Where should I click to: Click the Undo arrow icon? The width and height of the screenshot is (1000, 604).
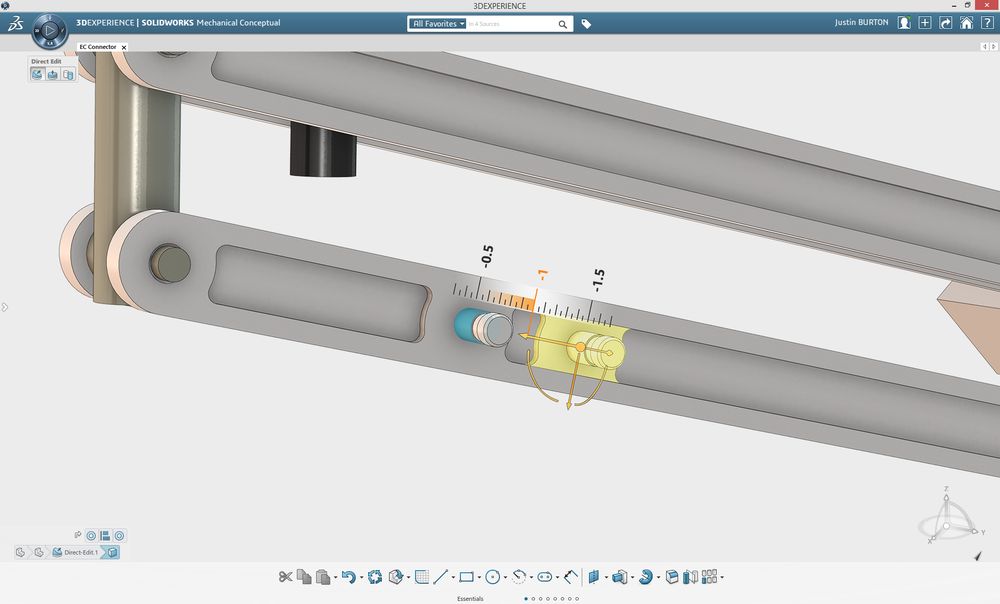(347, 577)
